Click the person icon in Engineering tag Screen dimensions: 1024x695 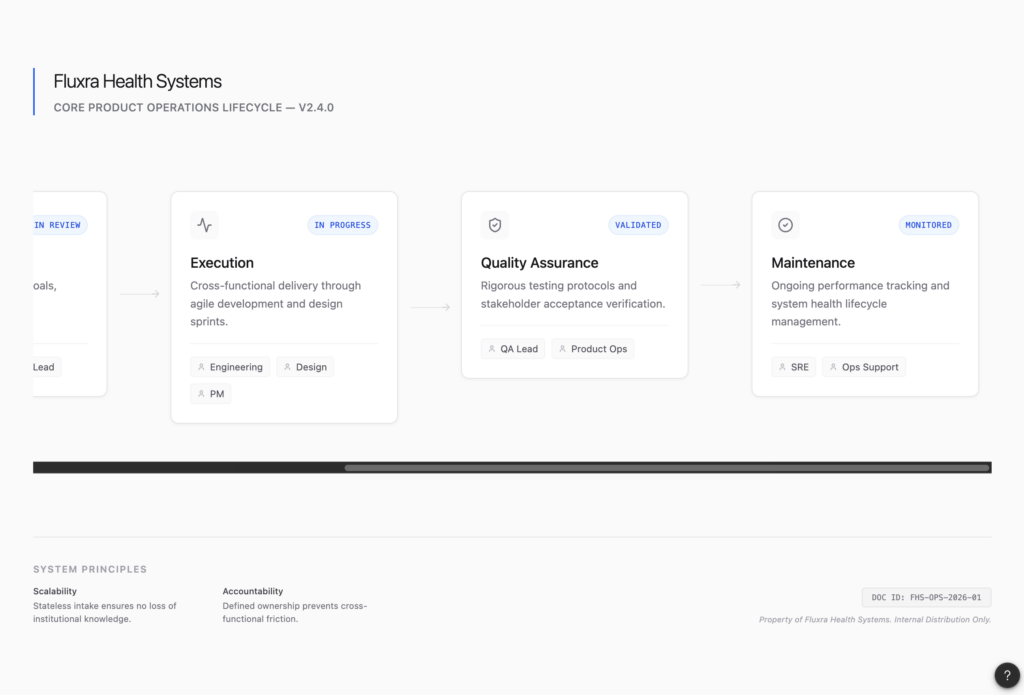[x=201, y=367]
